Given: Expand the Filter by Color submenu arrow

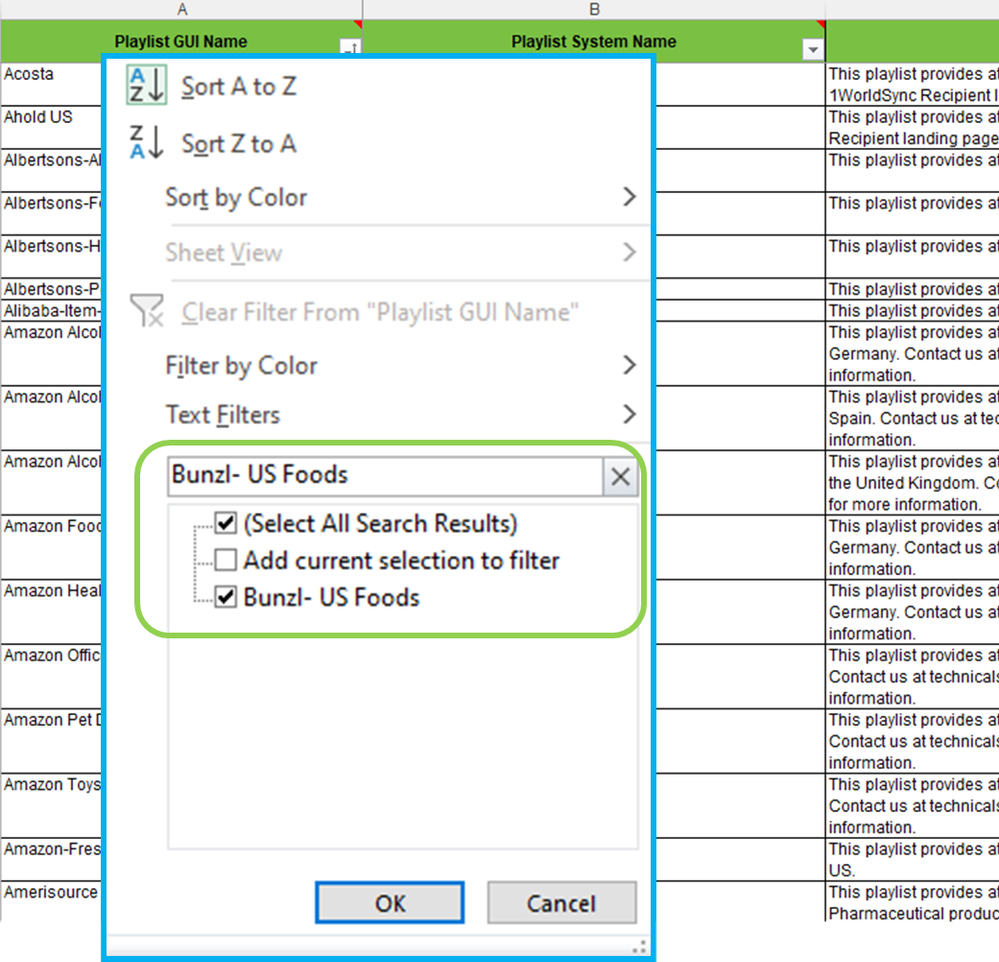Looking at the screenshot, I should tap(629, 365).
